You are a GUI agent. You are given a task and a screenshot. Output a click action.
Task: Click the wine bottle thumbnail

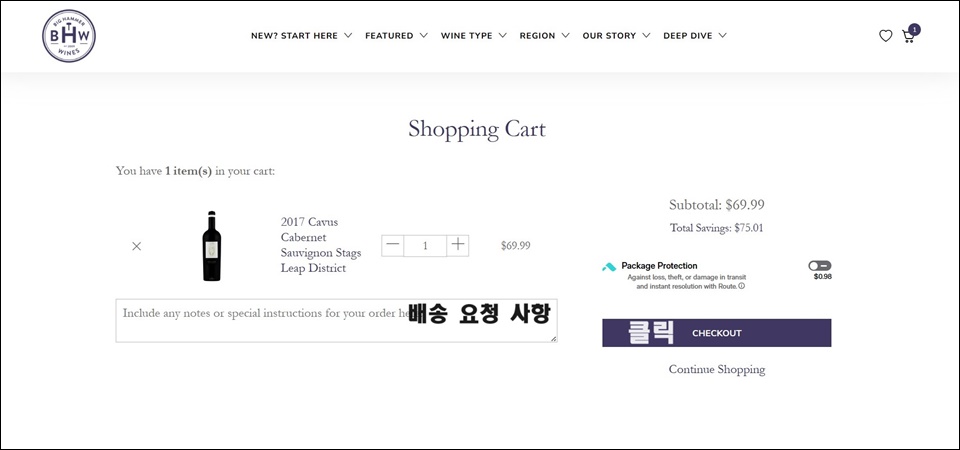tap(212, 246)
